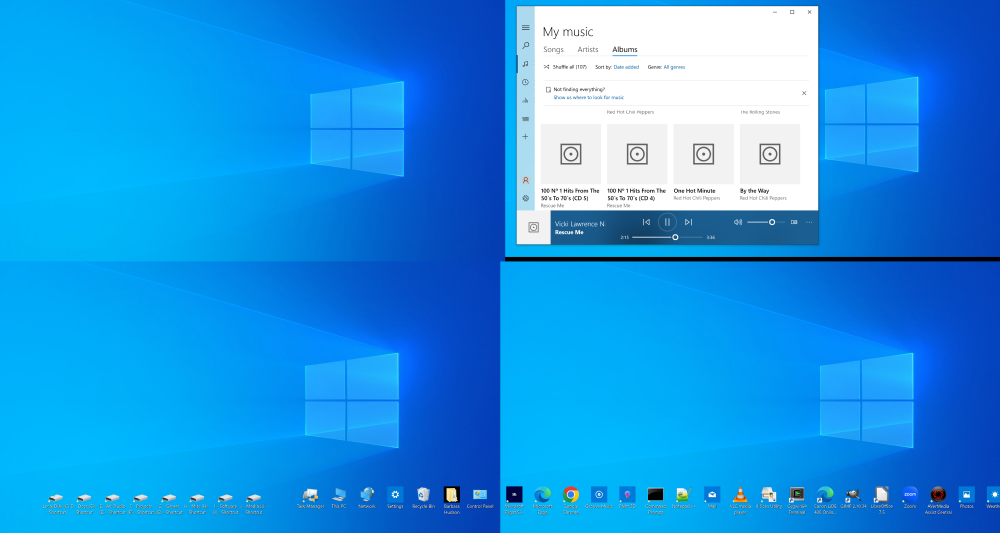Click 'Show us where to look for music' link

point(588,97)
